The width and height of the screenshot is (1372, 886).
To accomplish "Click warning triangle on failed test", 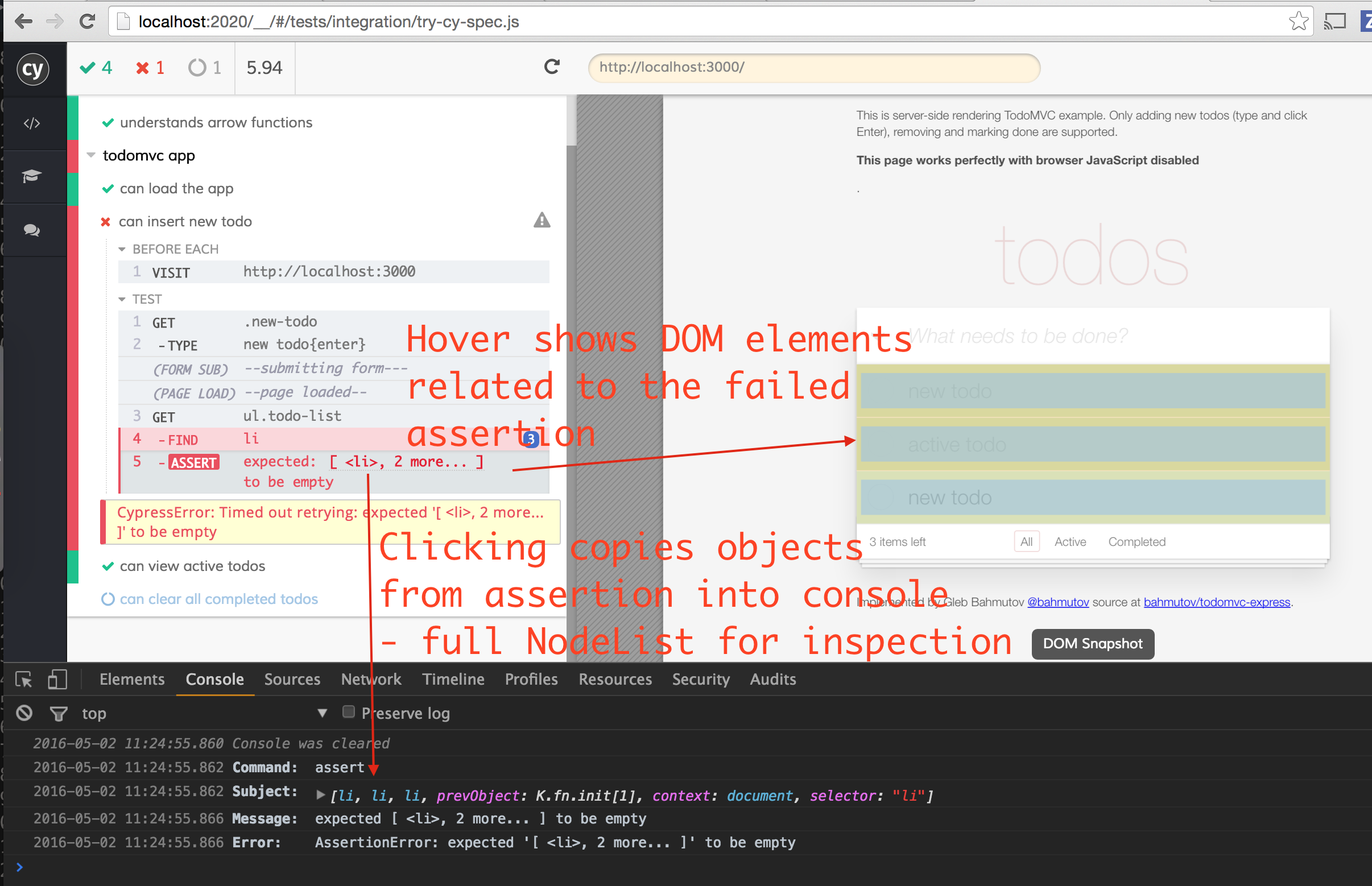I will coord(542,220).
